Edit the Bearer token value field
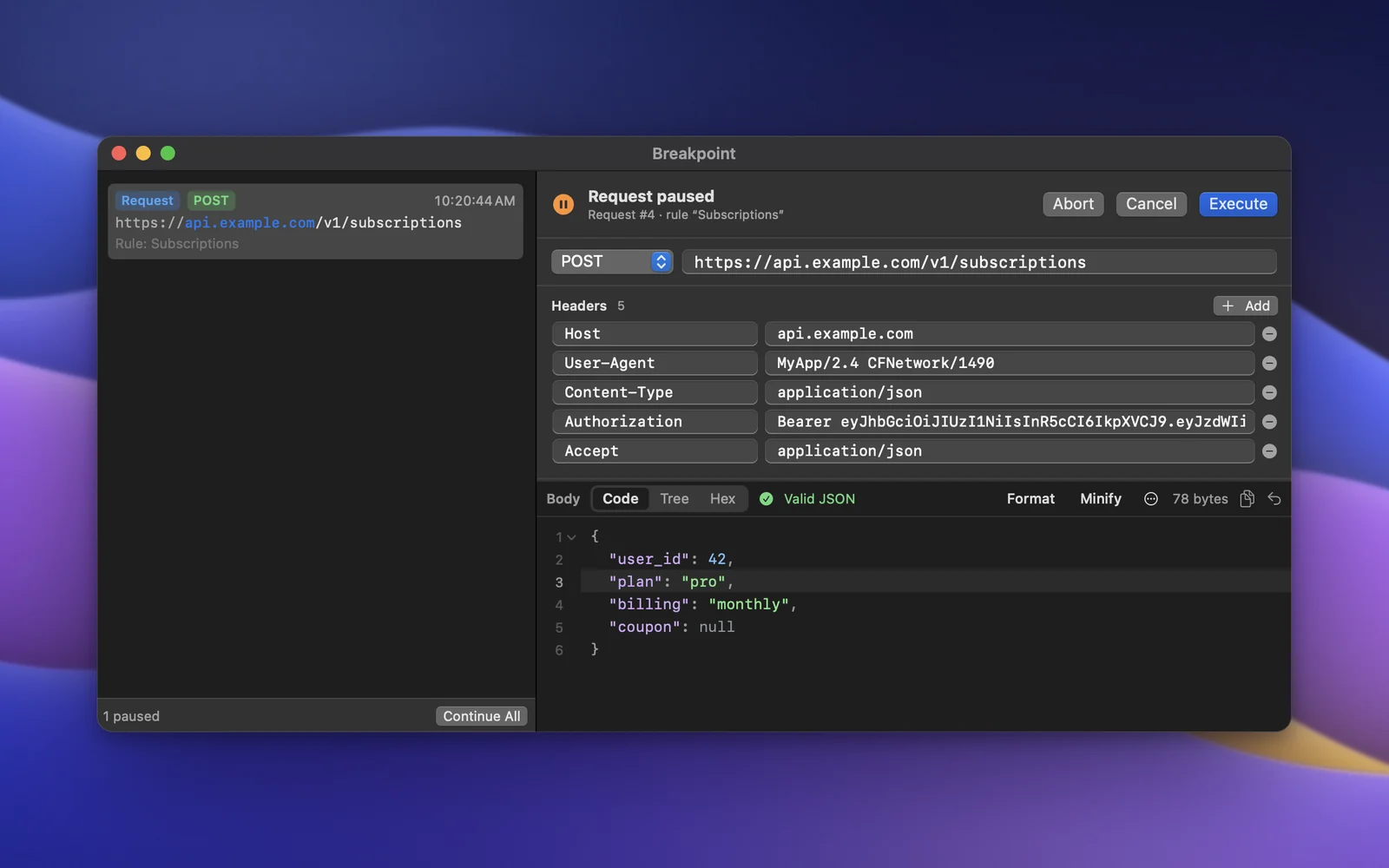Image resolution: width=1389 pixels, height=868 pixels. click(x=1010, y=422)
